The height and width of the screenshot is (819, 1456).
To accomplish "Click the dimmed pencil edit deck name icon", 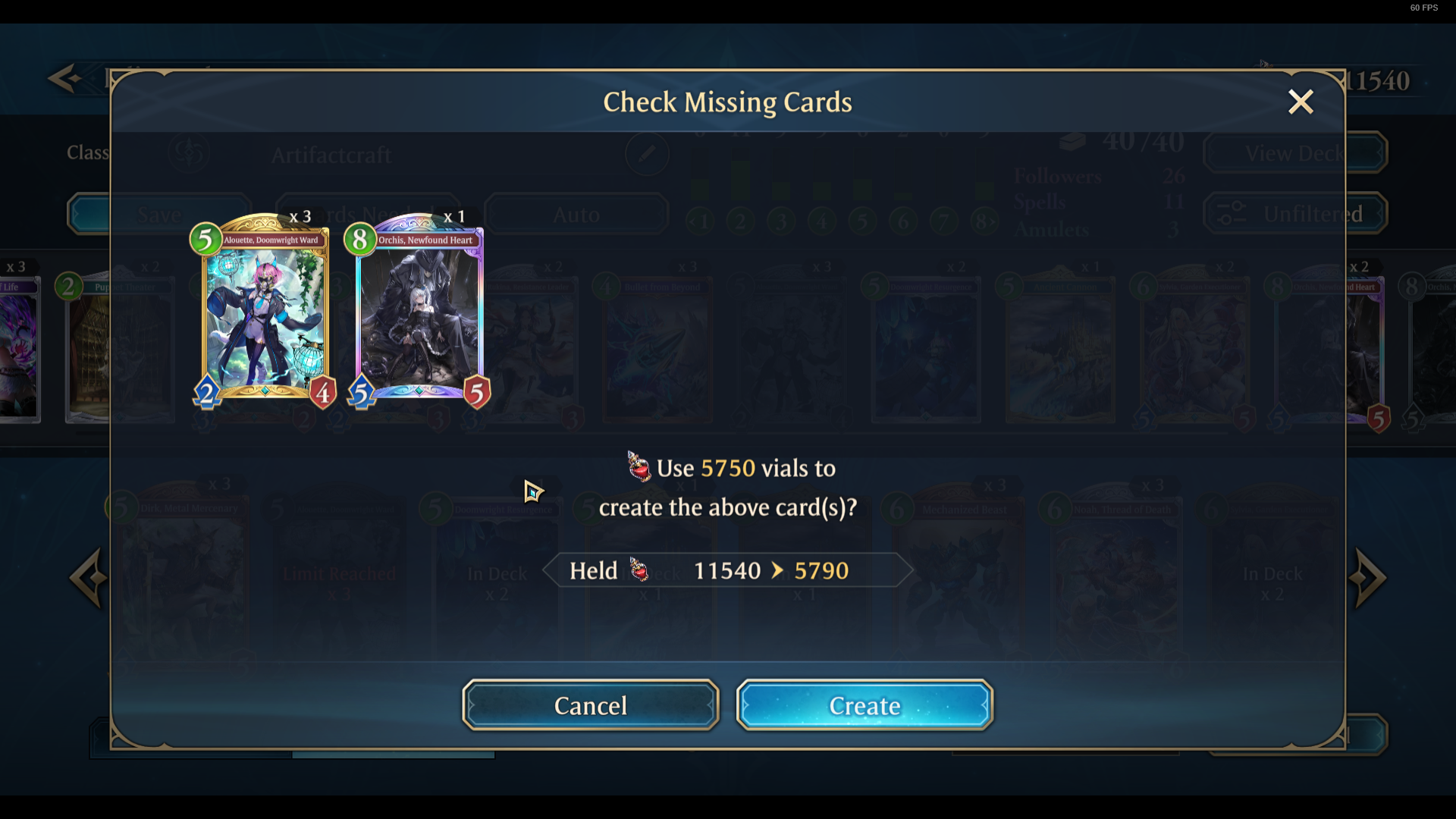I will pyautogui.click(x=647, y=154).
